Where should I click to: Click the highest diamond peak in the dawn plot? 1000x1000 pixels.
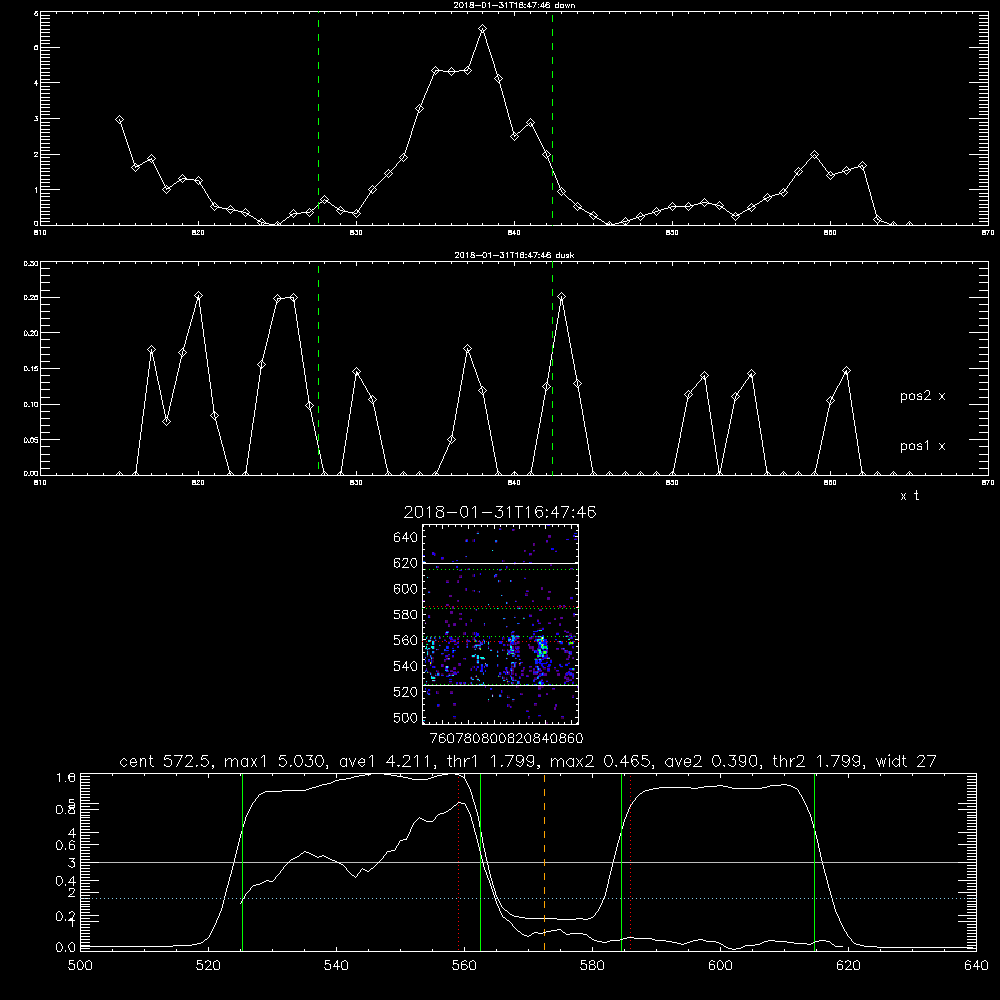coord(483,29)
